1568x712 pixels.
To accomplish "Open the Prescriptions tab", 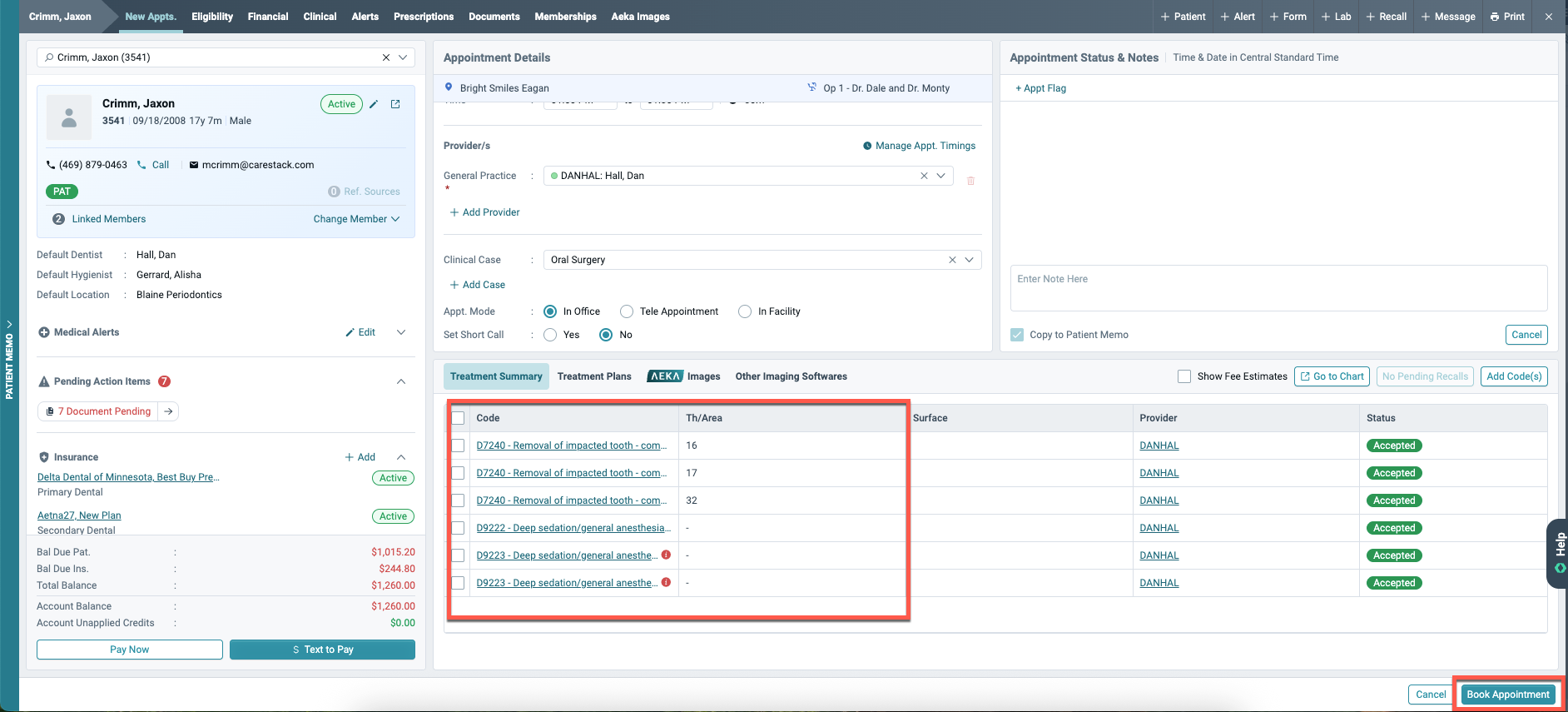I will [x=424, y=17].
